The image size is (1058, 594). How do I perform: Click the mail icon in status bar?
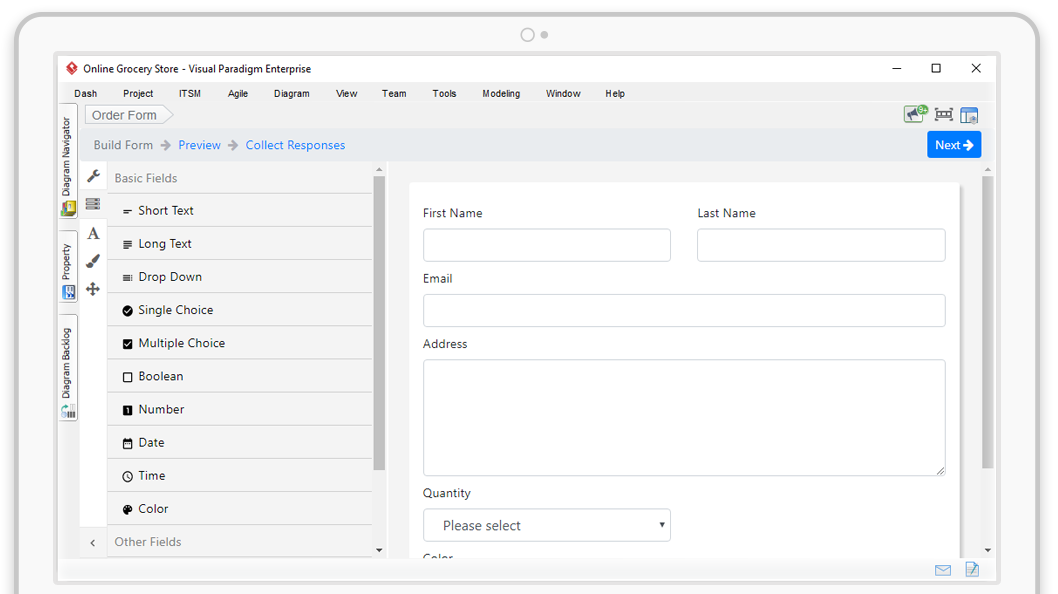tap(942, 570)
